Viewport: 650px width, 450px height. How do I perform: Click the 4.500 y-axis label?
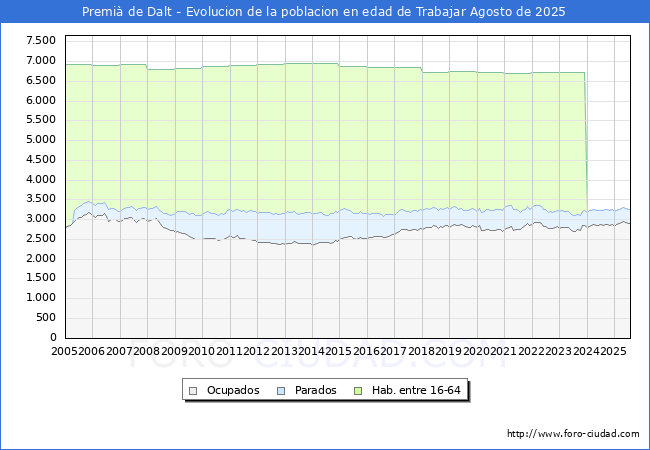click(x=41, y=159)
